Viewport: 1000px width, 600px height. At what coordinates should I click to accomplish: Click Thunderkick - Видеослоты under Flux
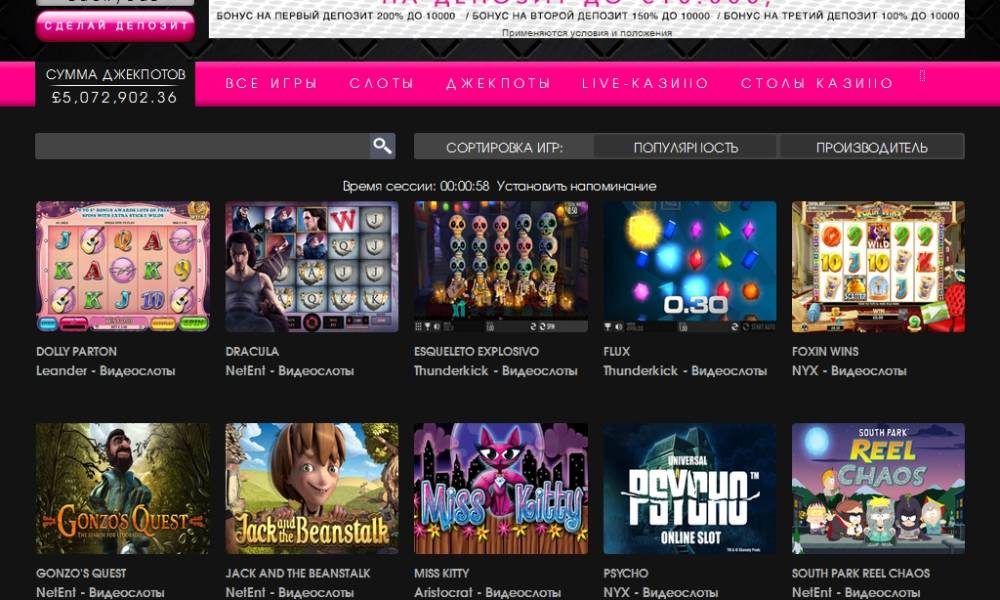pyautogui.click(x=685, y=370)
